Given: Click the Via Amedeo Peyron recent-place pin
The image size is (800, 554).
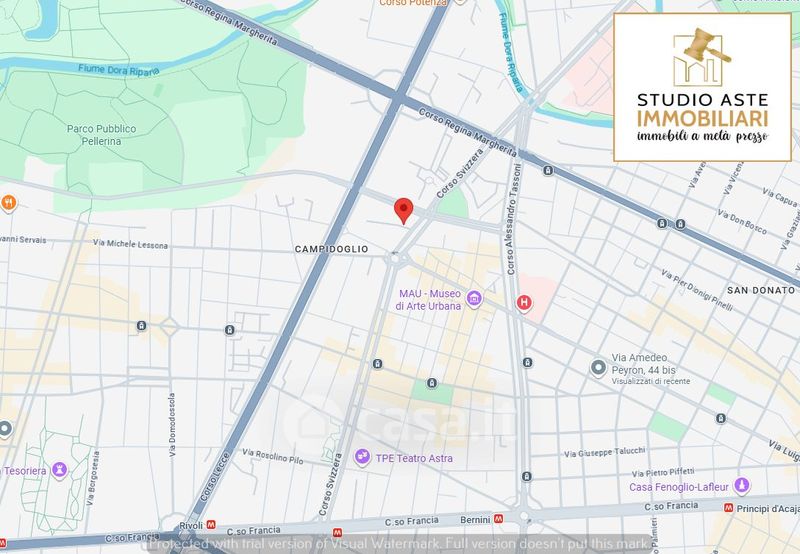Looking at the screenshot, I should click(598, 367).
